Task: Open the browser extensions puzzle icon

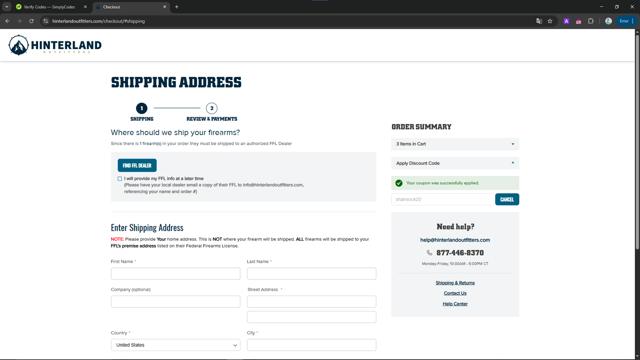Action: 591,21
